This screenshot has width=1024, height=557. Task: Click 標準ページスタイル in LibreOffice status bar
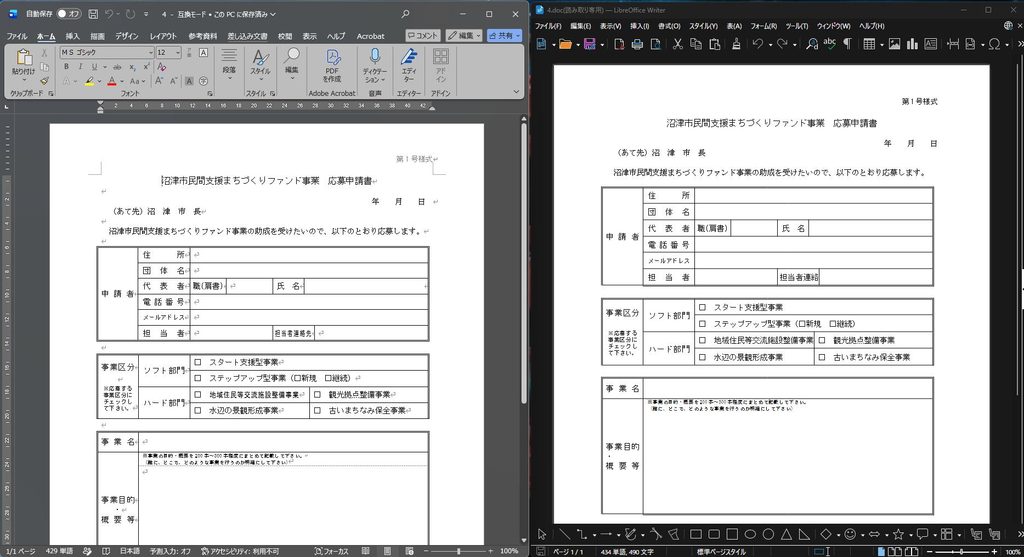tap(721, 552)
